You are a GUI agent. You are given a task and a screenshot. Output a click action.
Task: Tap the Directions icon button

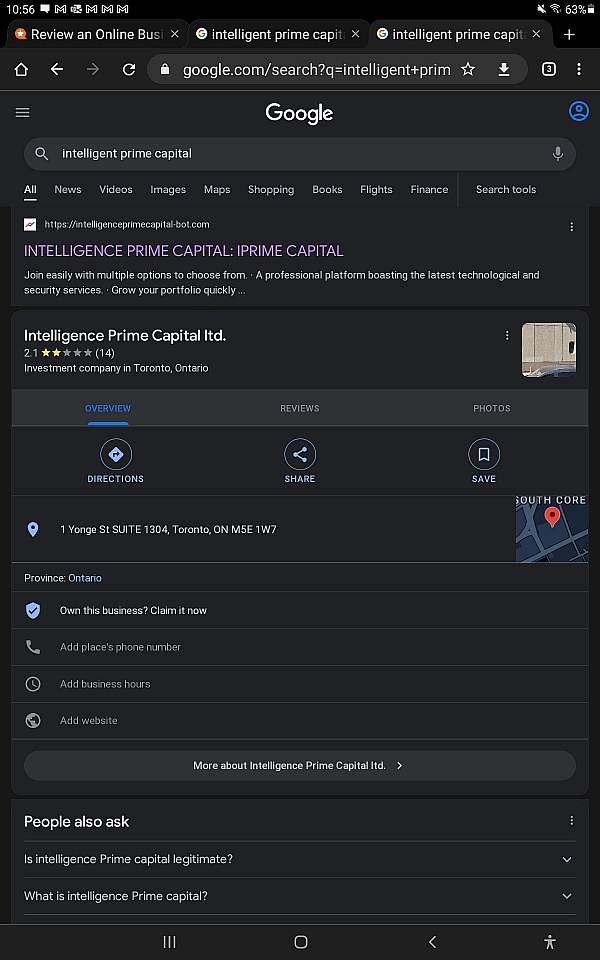coord(116,454)
